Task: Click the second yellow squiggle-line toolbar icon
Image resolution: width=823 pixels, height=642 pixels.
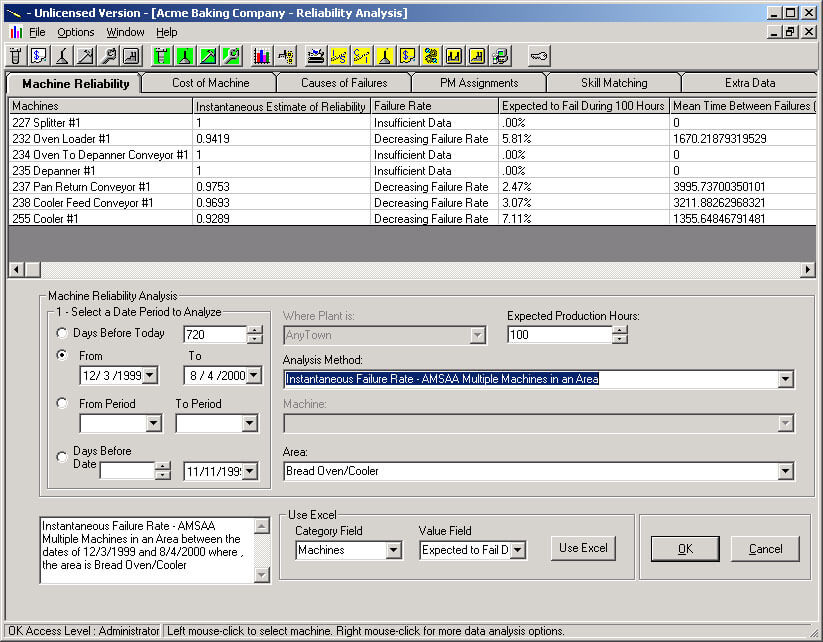Action: pos(362,56)
